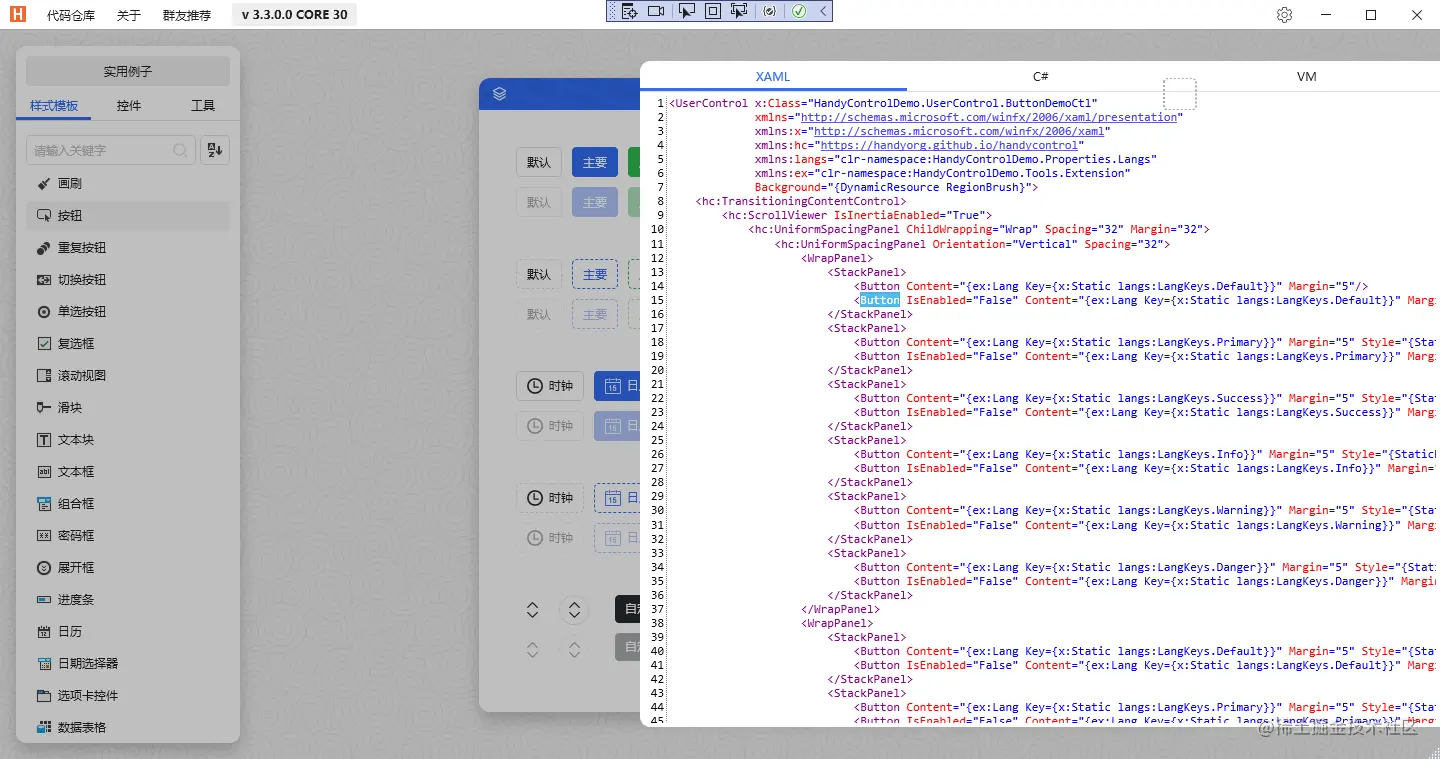Toggle the layout adorners square icon
The width and height of the screenshot is (1440, 759).
coord(713,11)
